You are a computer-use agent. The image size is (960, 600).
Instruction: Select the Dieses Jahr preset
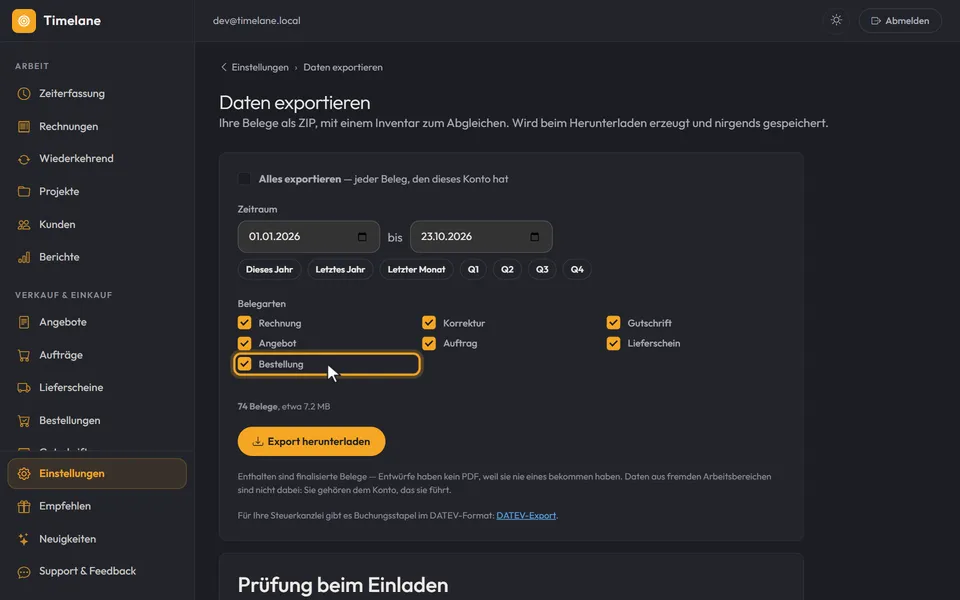point(269,269)
